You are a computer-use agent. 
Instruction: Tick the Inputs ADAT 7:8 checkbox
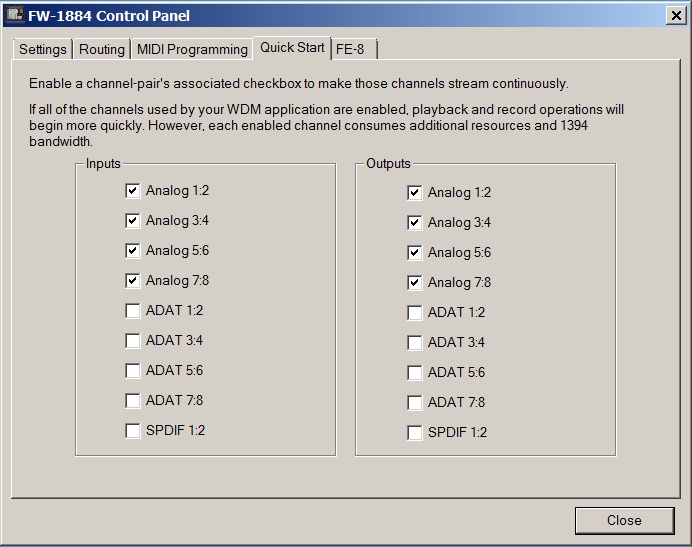point(132,401)
